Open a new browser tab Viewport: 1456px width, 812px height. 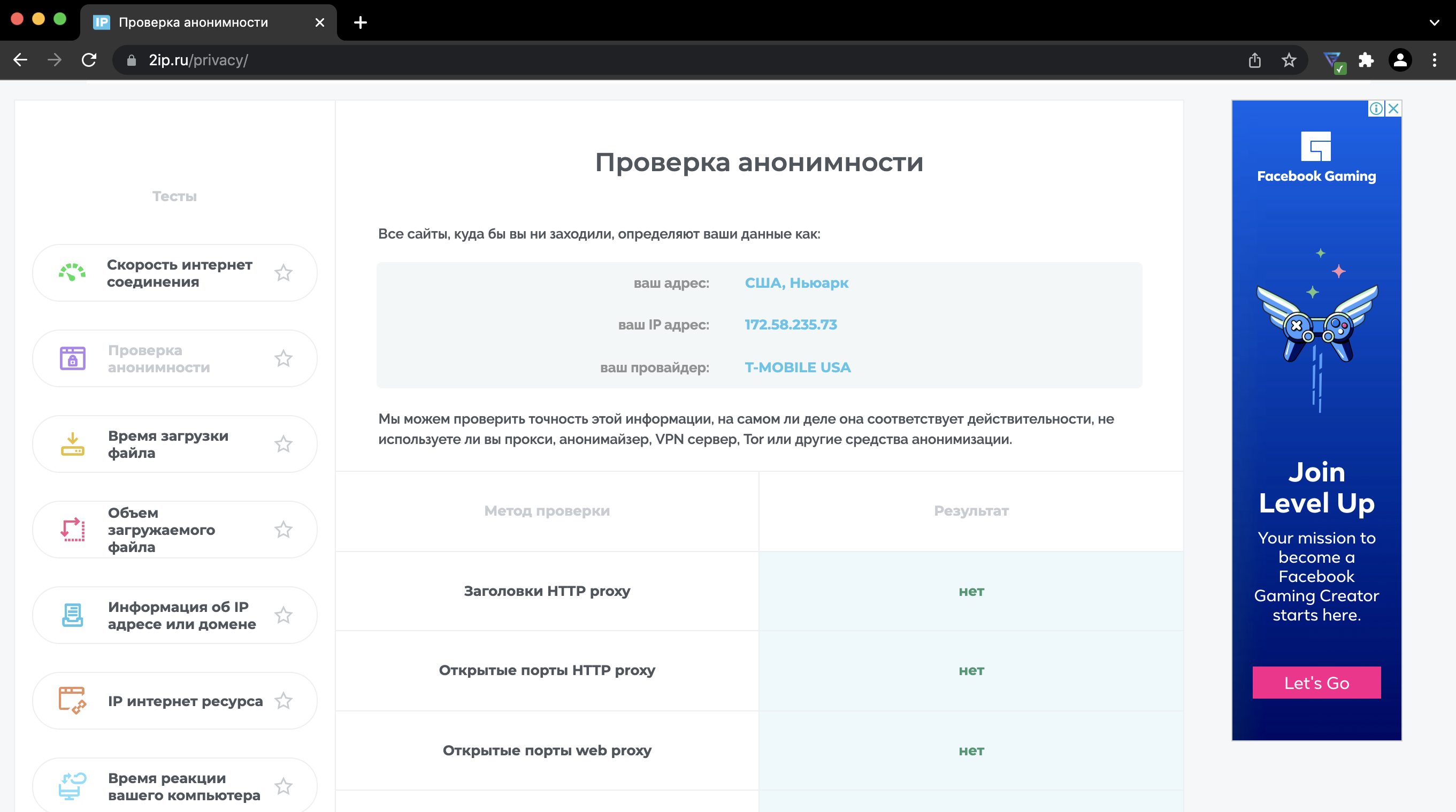[360, 22]
